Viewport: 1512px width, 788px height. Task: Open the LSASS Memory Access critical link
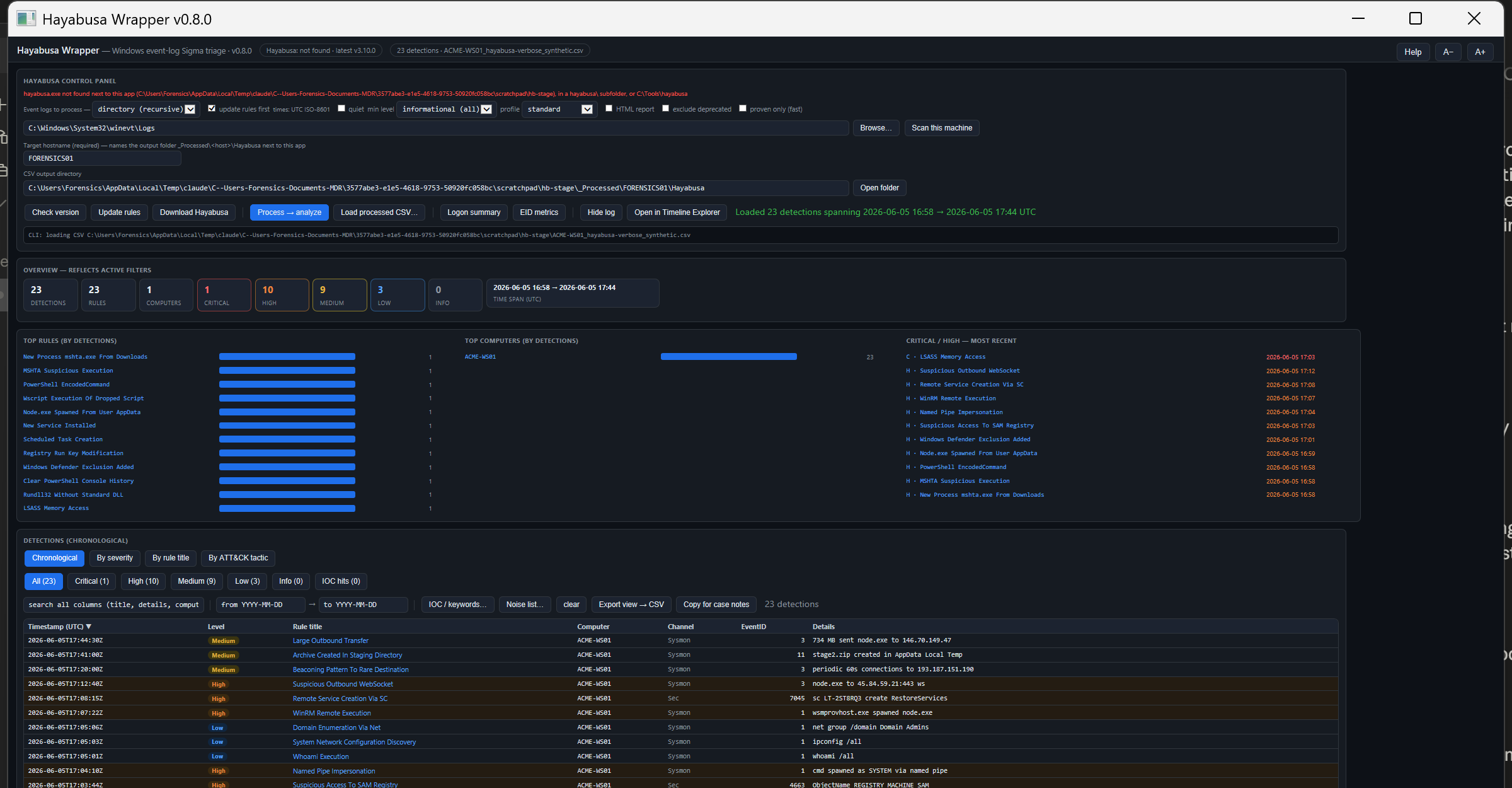coord(953,357)
